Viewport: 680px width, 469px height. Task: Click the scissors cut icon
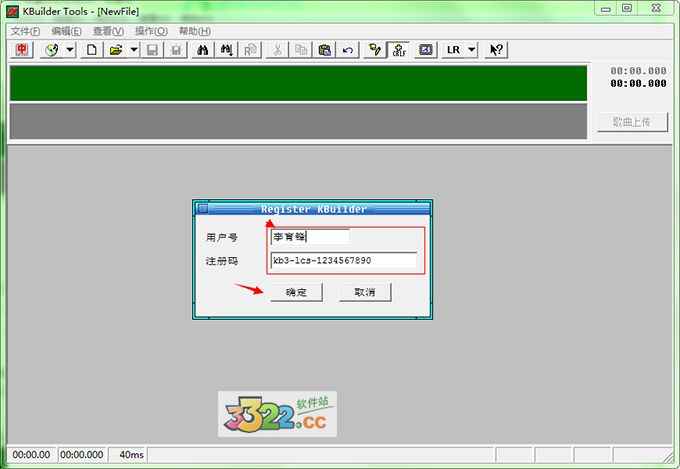(277, 50)
